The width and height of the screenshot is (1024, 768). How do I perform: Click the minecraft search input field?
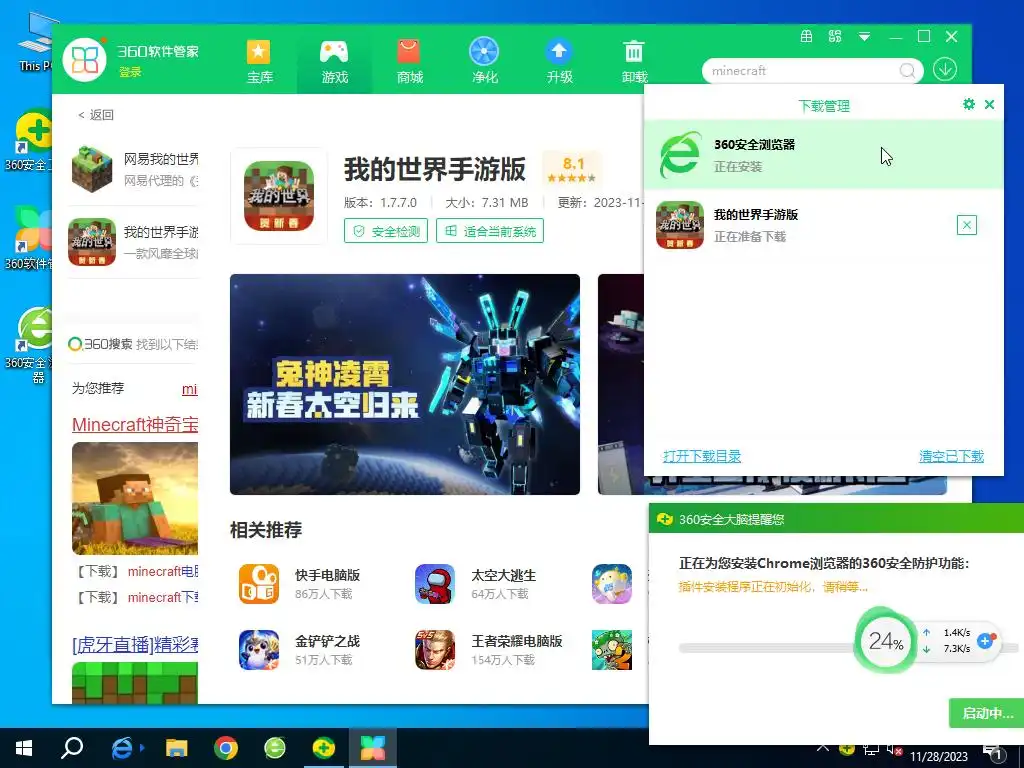pos(801,71)
